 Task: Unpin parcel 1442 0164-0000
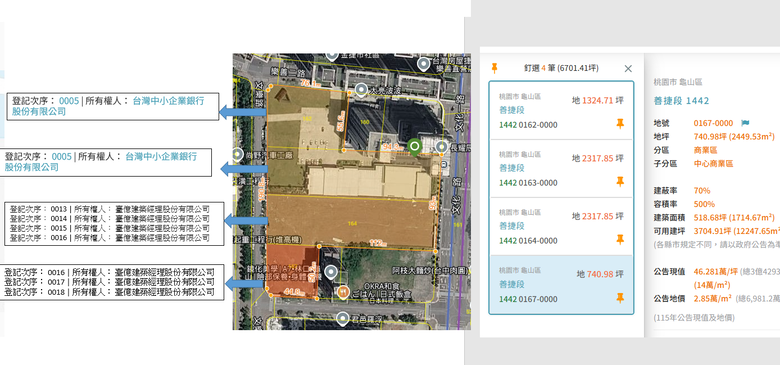tap(620, 240)
